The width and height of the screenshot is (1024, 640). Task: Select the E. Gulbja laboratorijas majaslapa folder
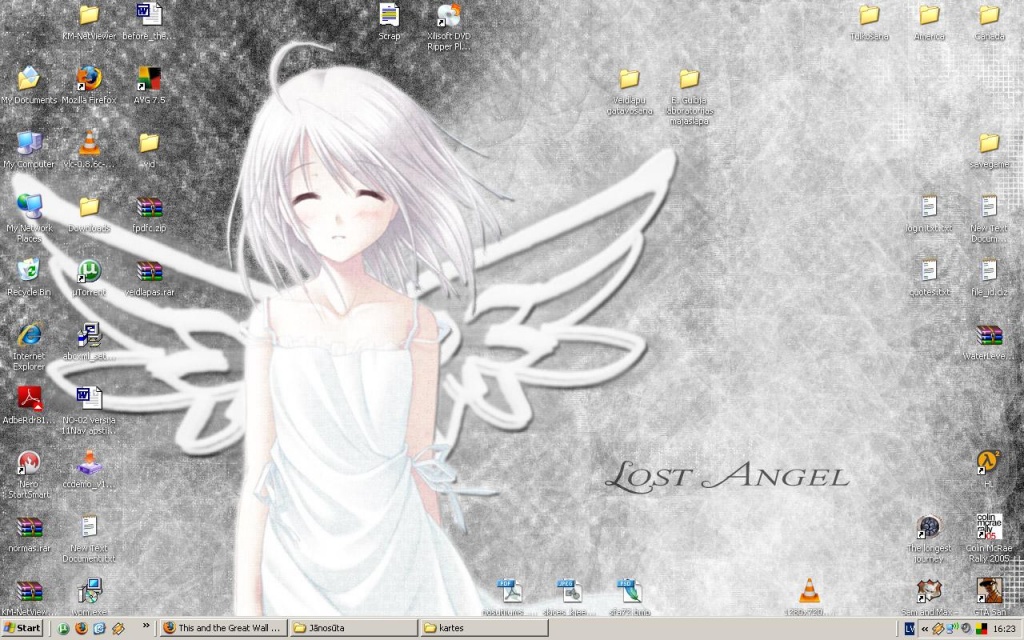click(x=689, y=95)
